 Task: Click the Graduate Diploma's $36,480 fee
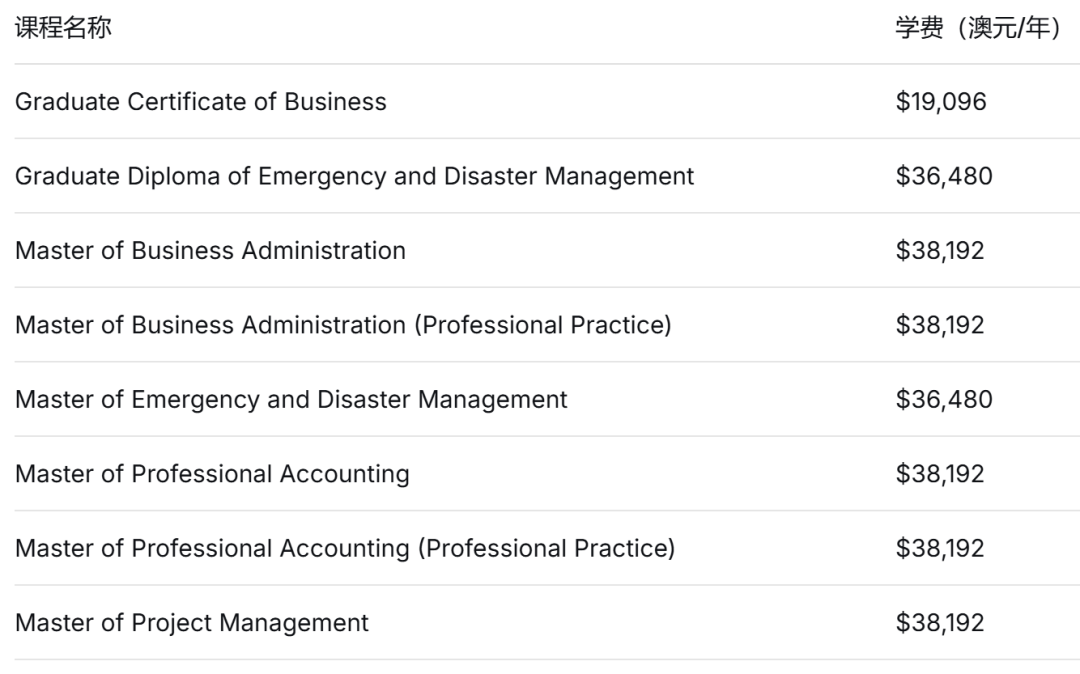click(944, 176)
